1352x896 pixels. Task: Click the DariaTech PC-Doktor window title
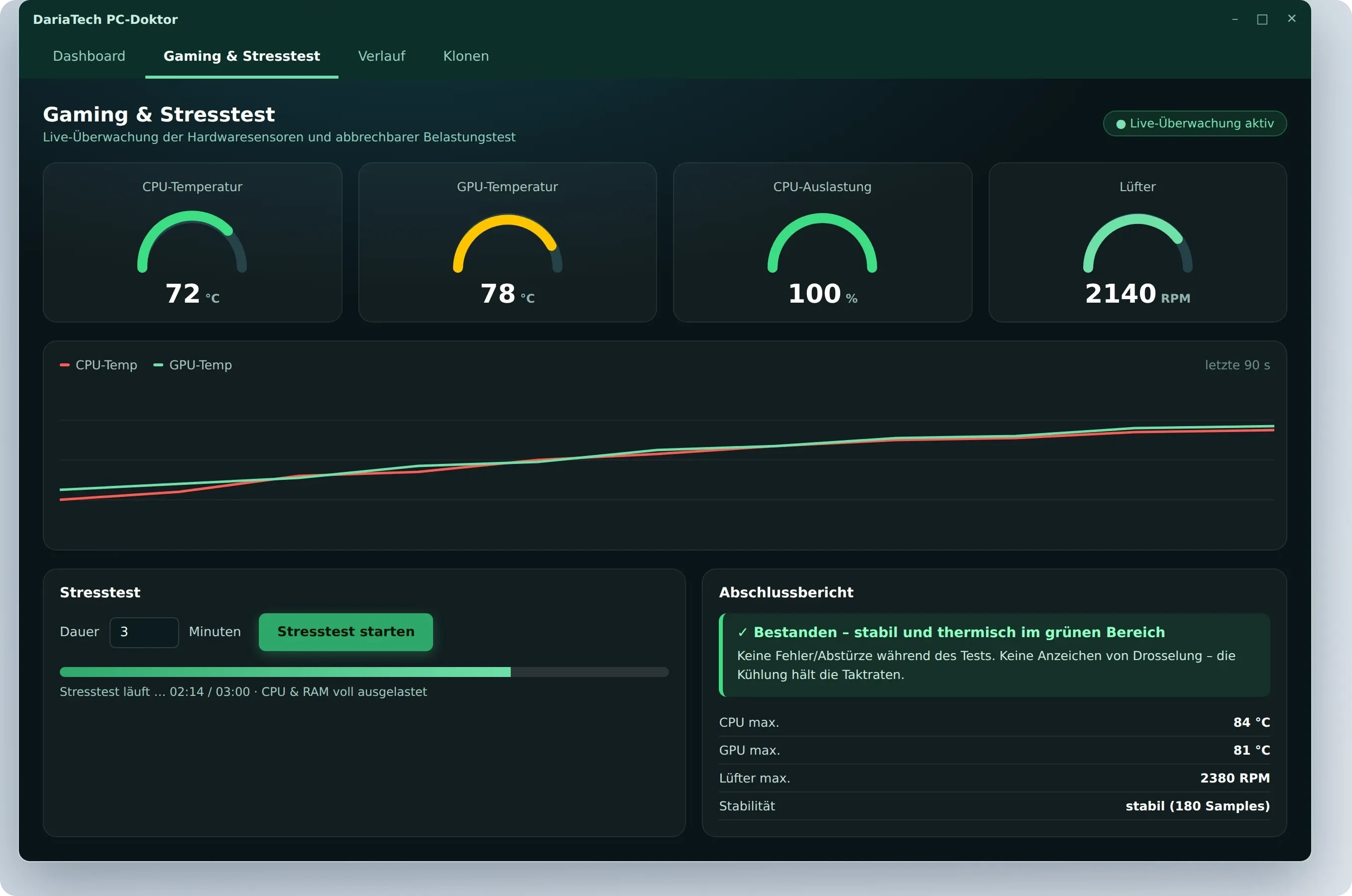[x=105, y=19]
